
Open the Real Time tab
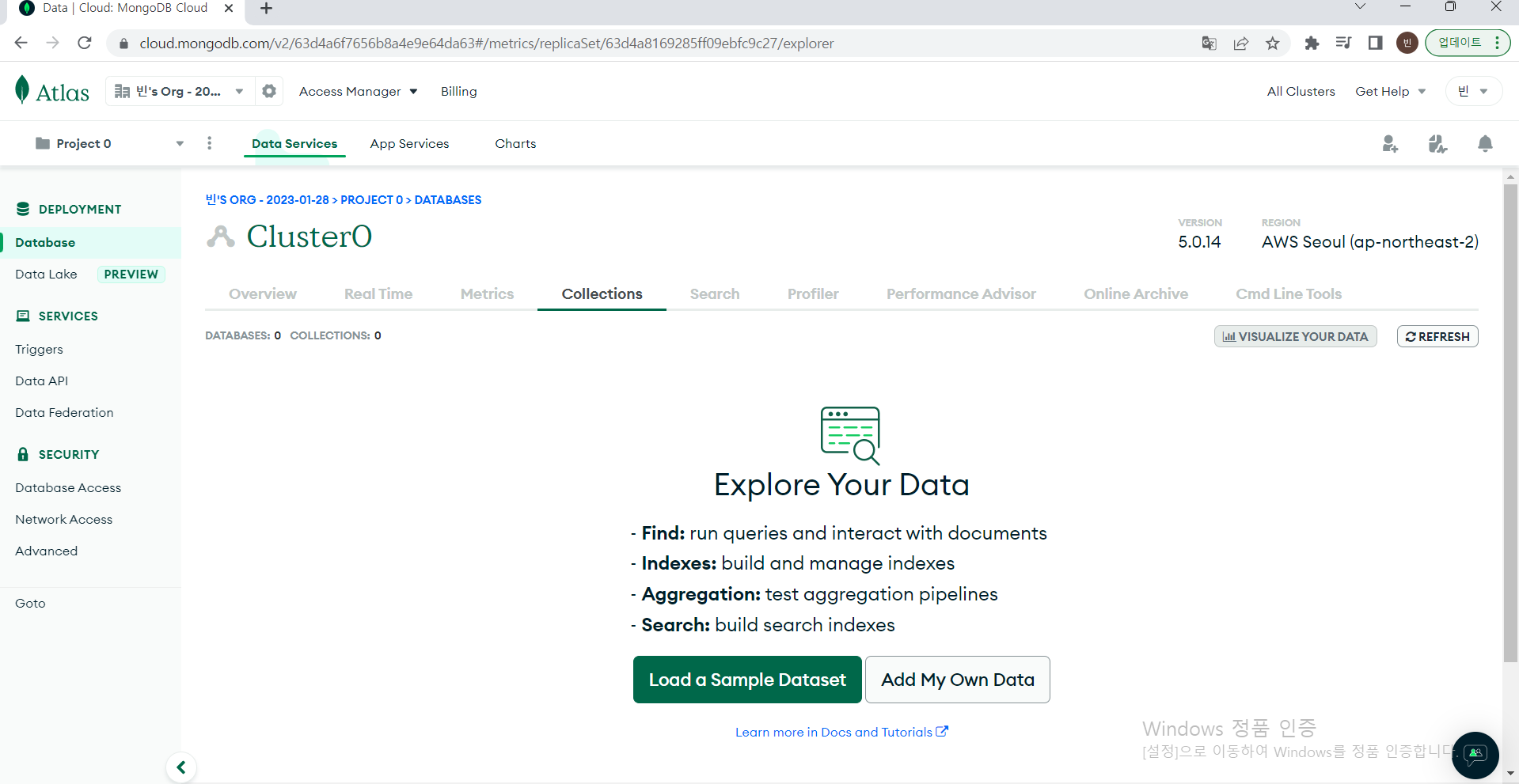click(x=378, y=294)
